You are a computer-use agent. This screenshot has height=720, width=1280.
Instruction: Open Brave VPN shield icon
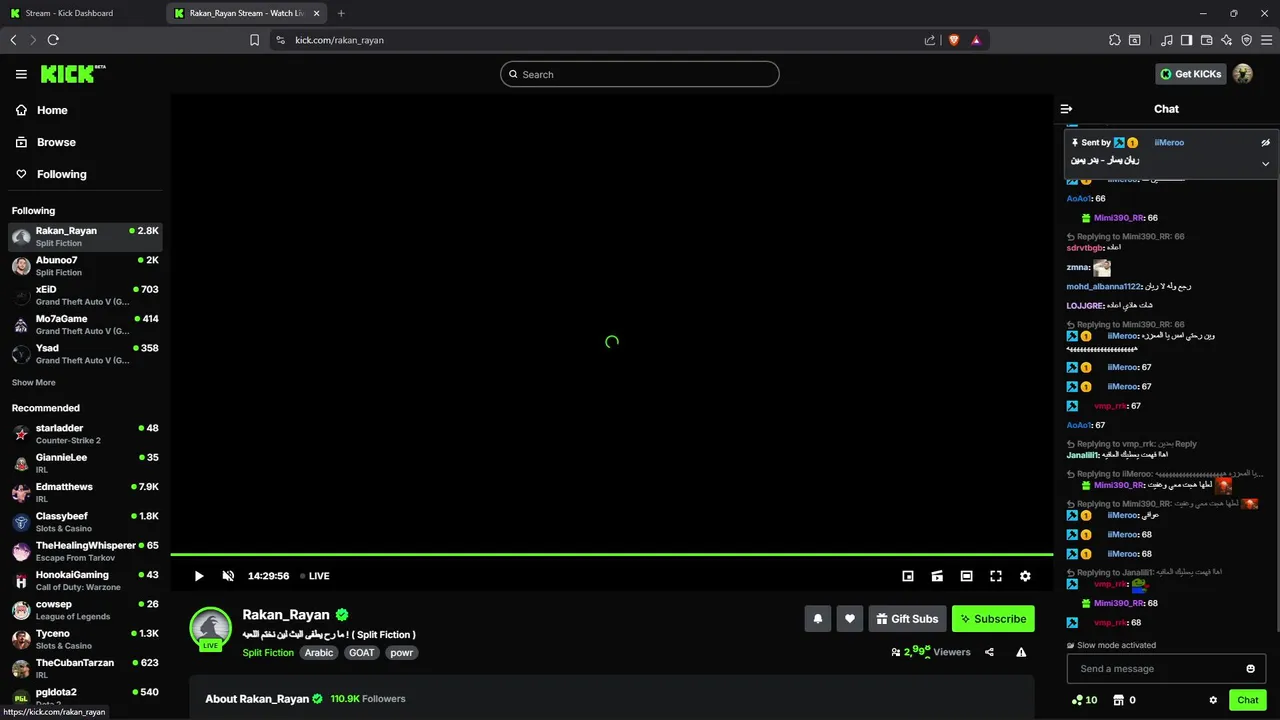(1246, 40)
